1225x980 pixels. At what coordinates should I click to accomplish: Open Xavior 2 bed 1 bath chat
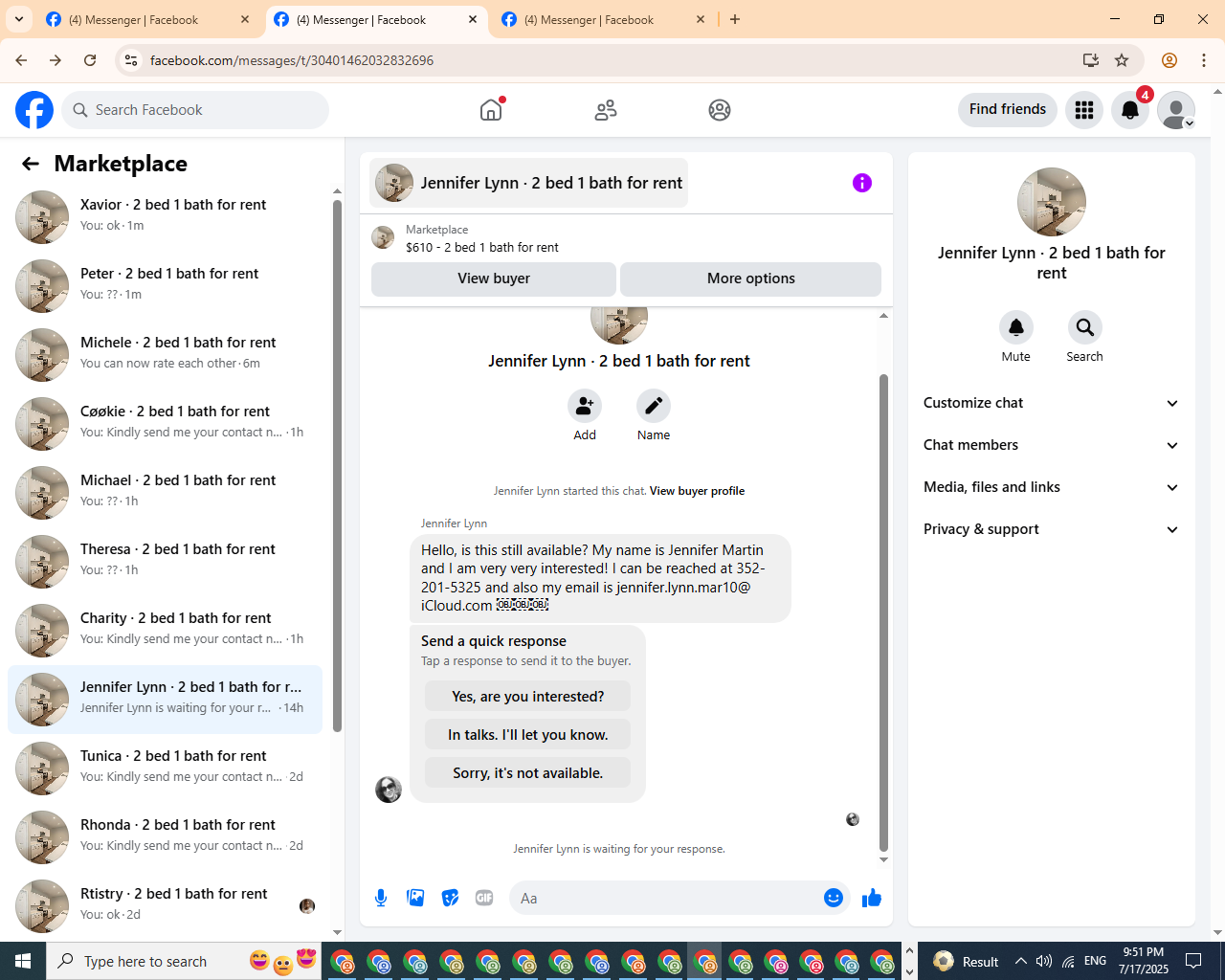coord(166,217)
